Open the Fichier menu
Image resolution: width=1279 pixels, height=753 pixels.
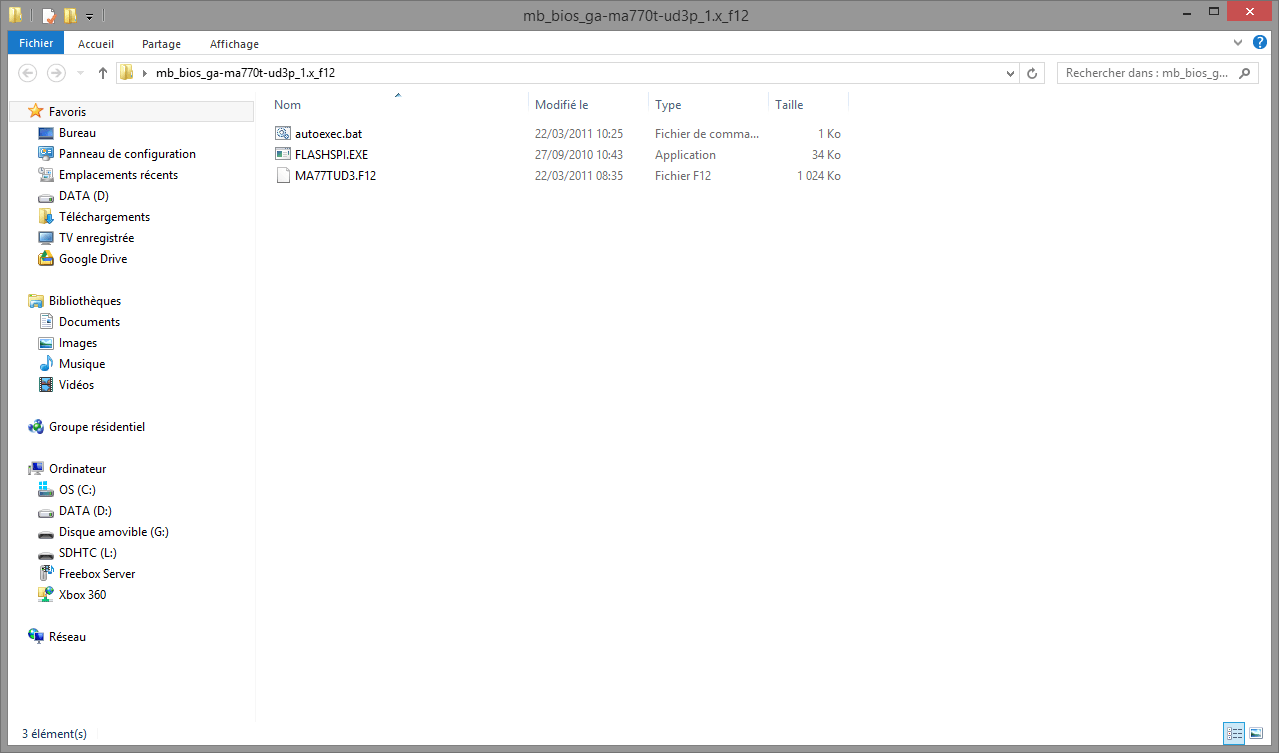point(36,44)
